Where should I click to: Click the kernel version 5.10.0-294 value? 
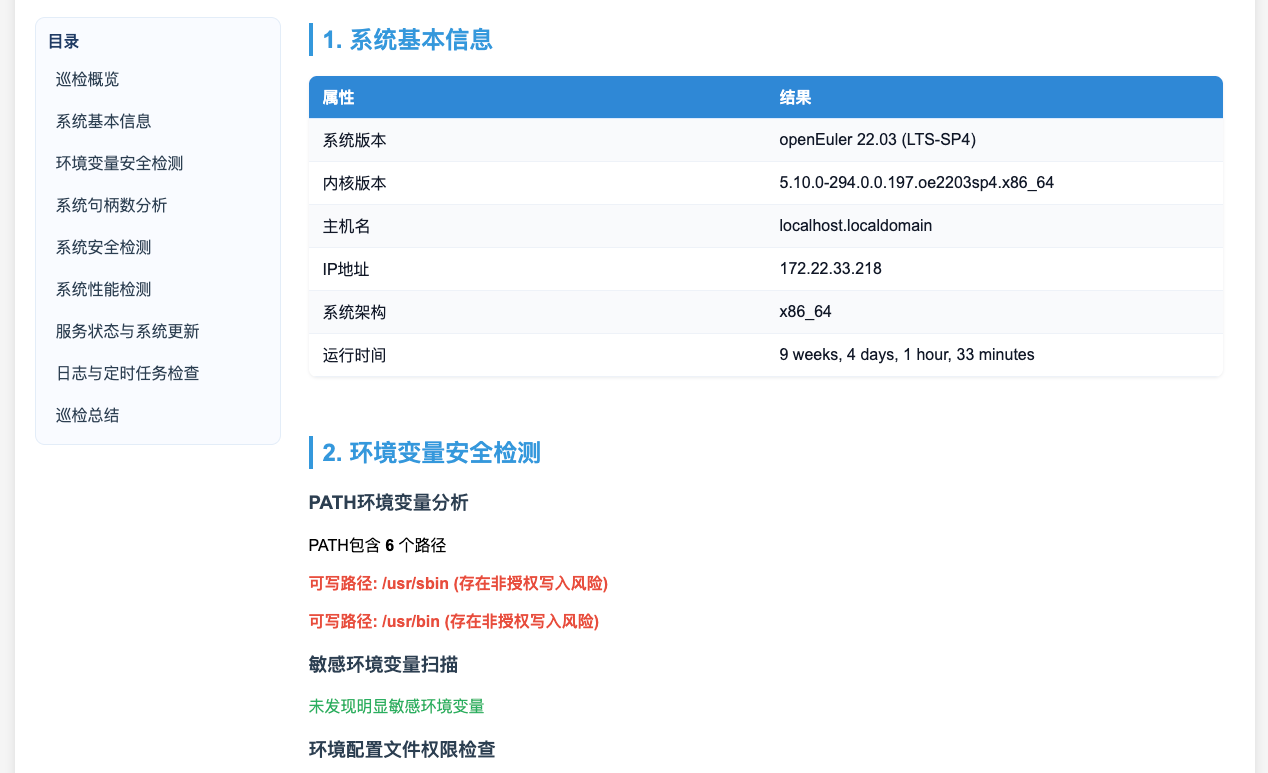916,183
